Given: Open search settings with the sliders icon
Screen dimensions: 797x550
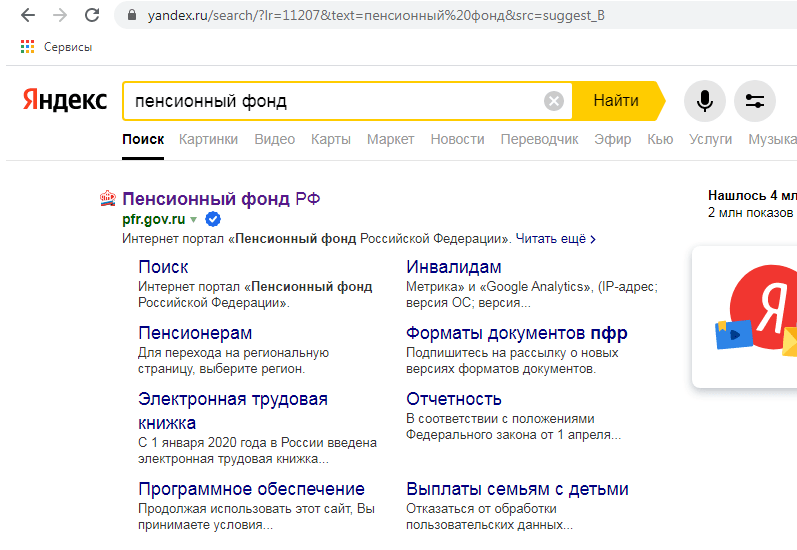Looking at the screenshot, I should [x=755, y=101].
